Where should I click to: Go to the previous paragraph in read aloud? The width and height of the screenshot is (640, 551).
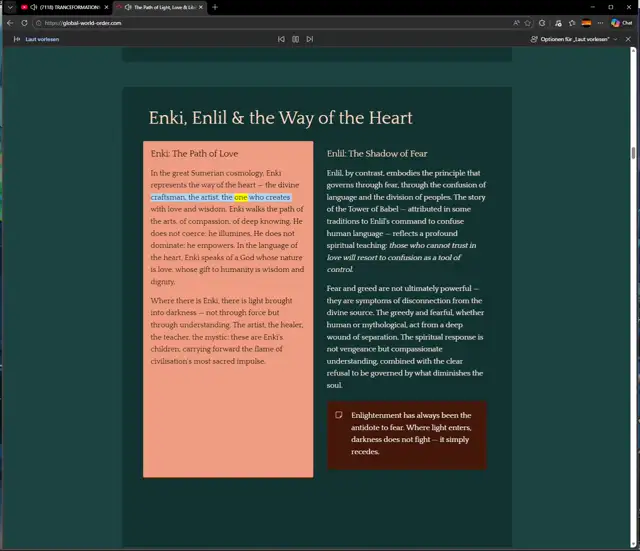[281, 39]
